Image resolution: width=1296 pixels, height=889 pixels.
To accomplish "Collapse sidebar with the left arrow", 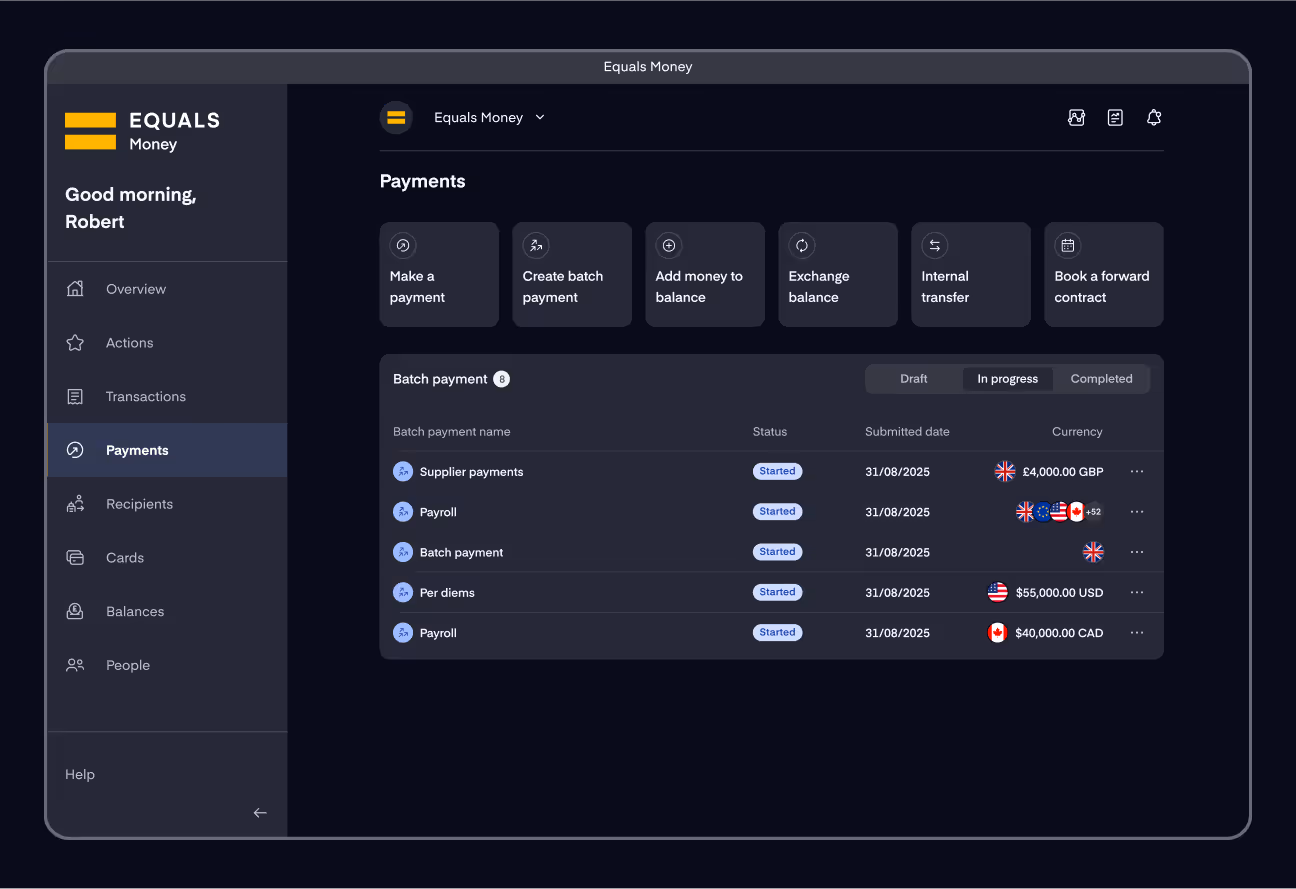I will pos(260,813).
